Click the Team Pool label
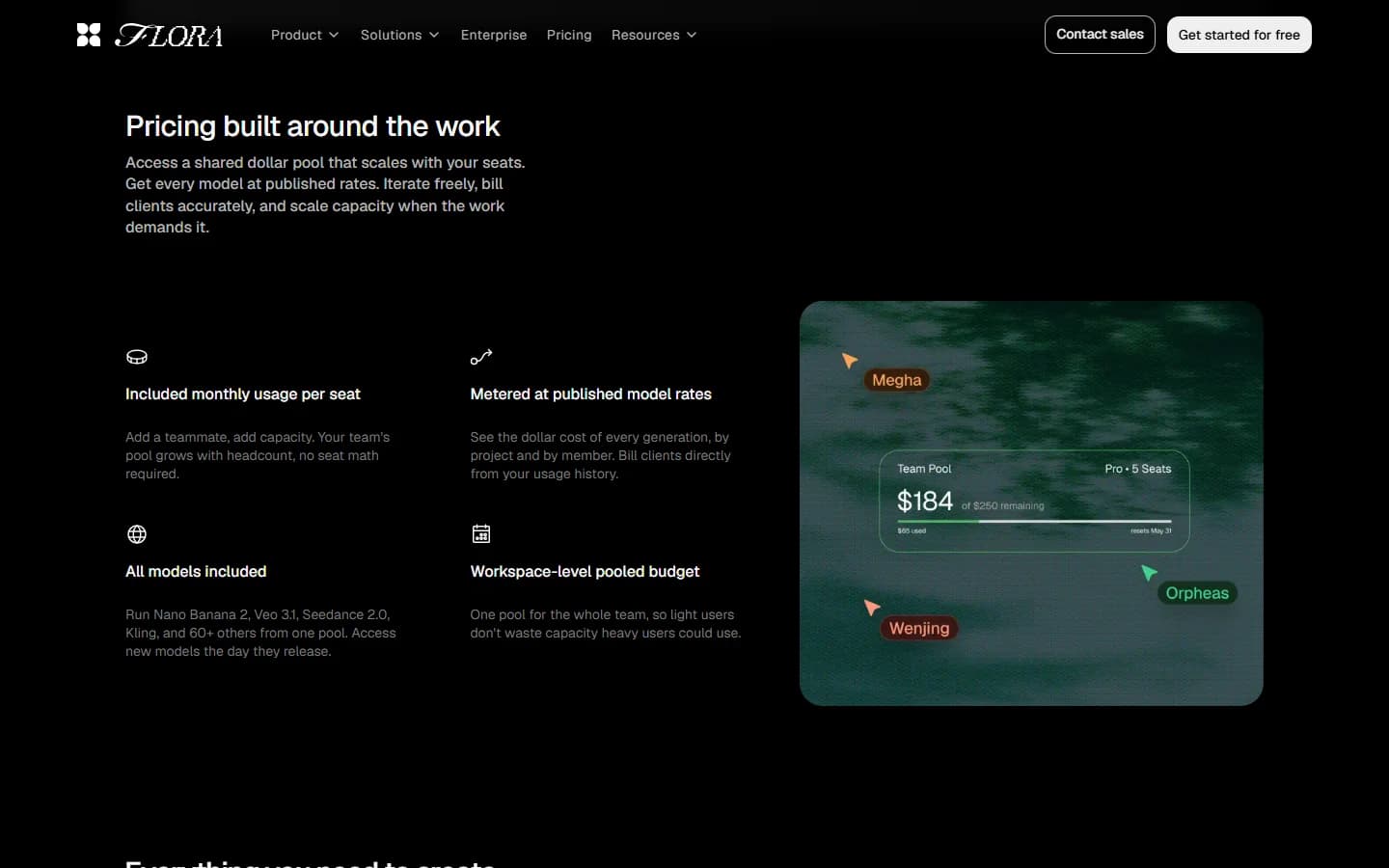The image size is (1389, 868). [x=924, y=469]
